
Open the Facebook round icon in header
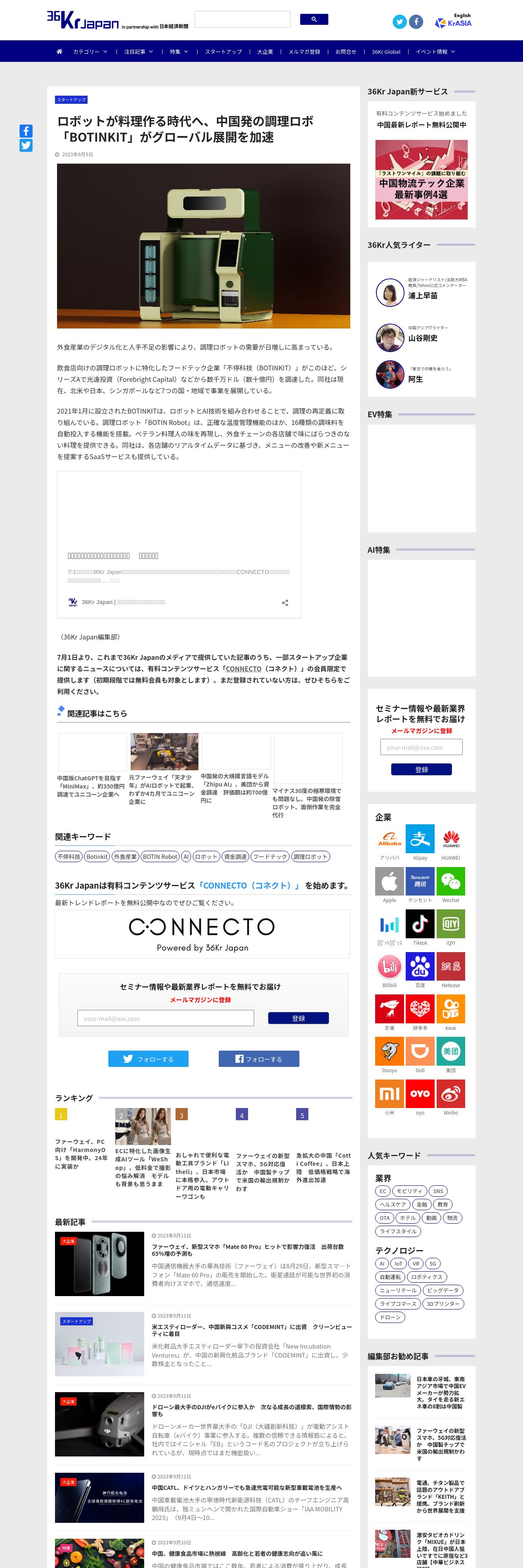(x=416, y=22)
